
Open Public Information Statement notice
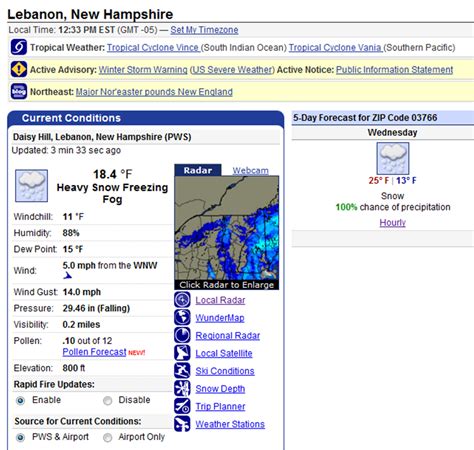pos(394,70)
